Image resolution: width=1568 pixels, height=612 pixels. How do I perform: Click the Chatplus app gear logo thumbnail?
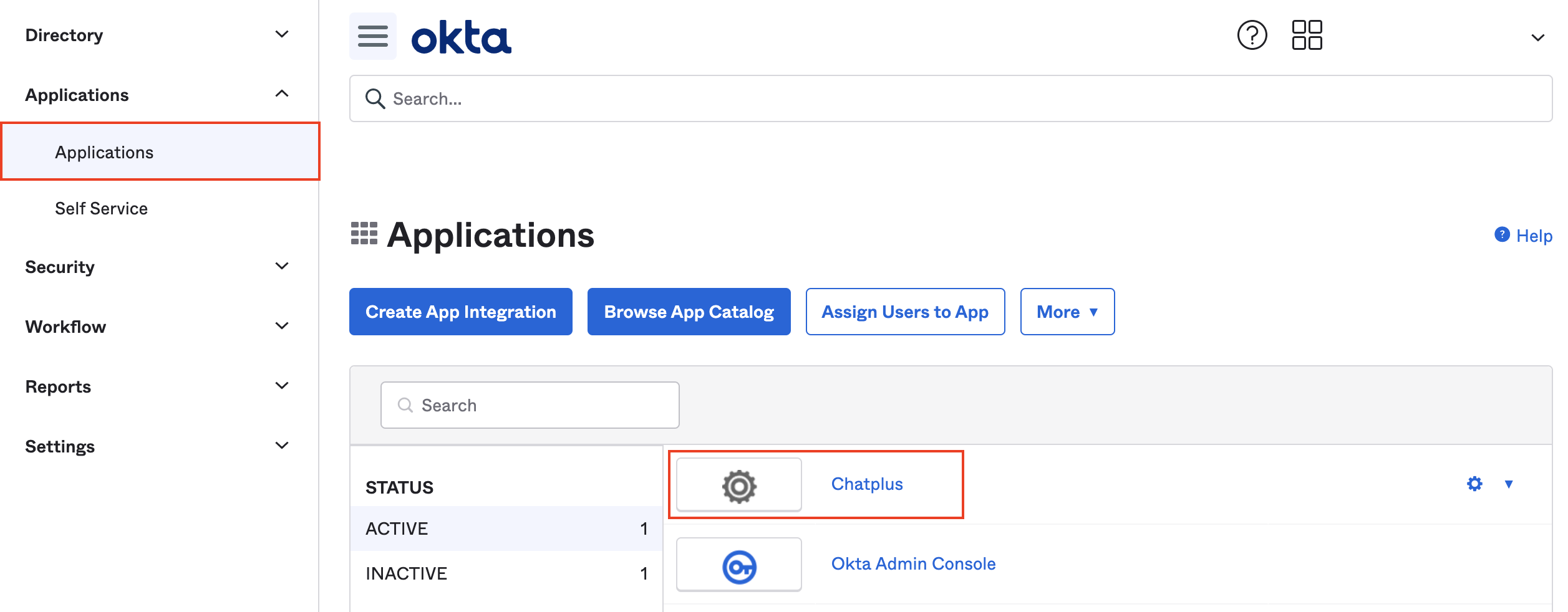(x=739, y=485)
